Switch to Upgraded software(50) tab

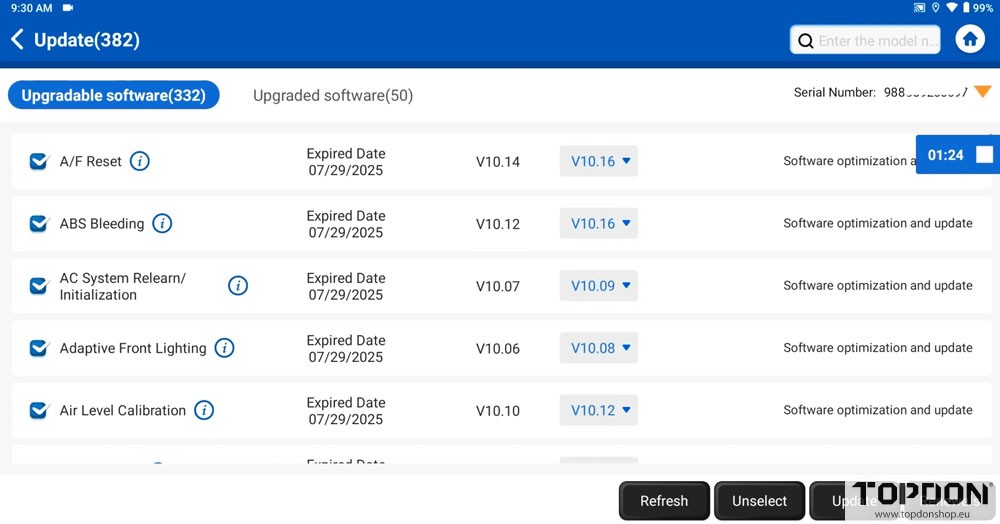pos(332,96)
